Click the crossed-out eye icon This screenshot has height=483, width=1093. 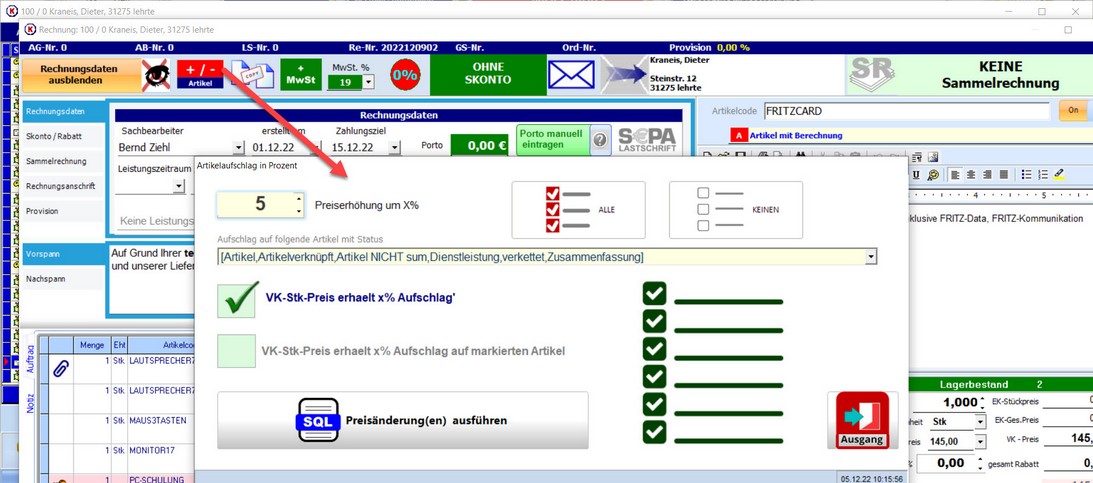(x=155, y=76)
